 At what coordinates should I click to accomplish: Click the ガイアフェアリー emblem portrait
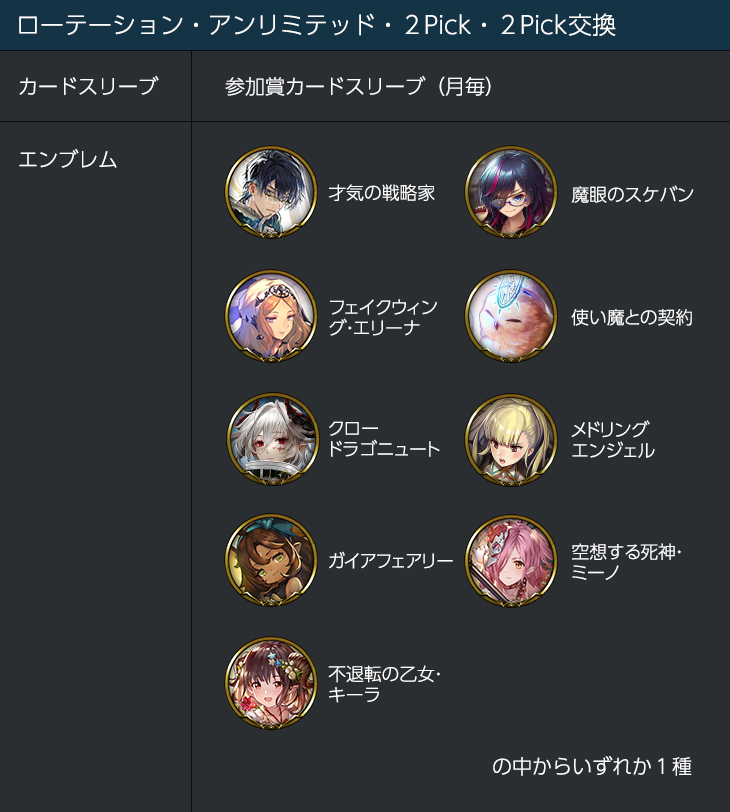(x=271, y=560)
